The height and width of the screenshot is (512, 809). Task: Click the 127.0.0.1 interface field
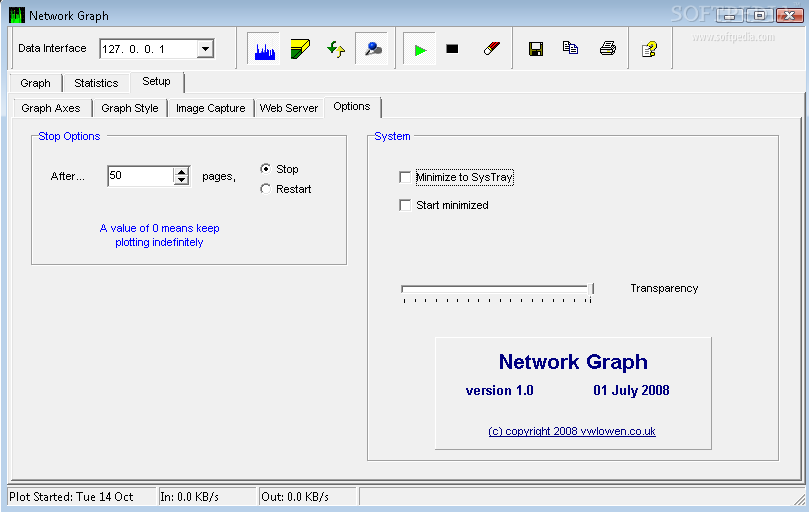coord(148,49)
